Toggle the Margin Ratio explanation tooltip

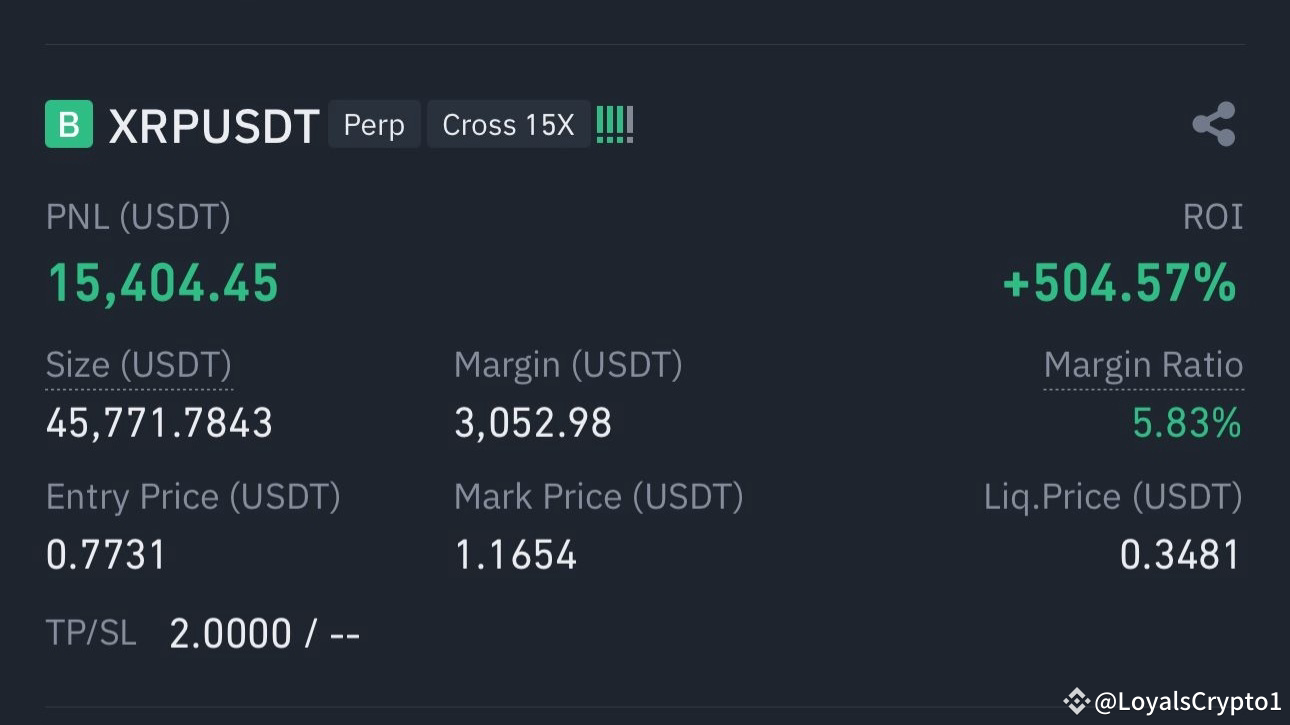(1144, 364)
